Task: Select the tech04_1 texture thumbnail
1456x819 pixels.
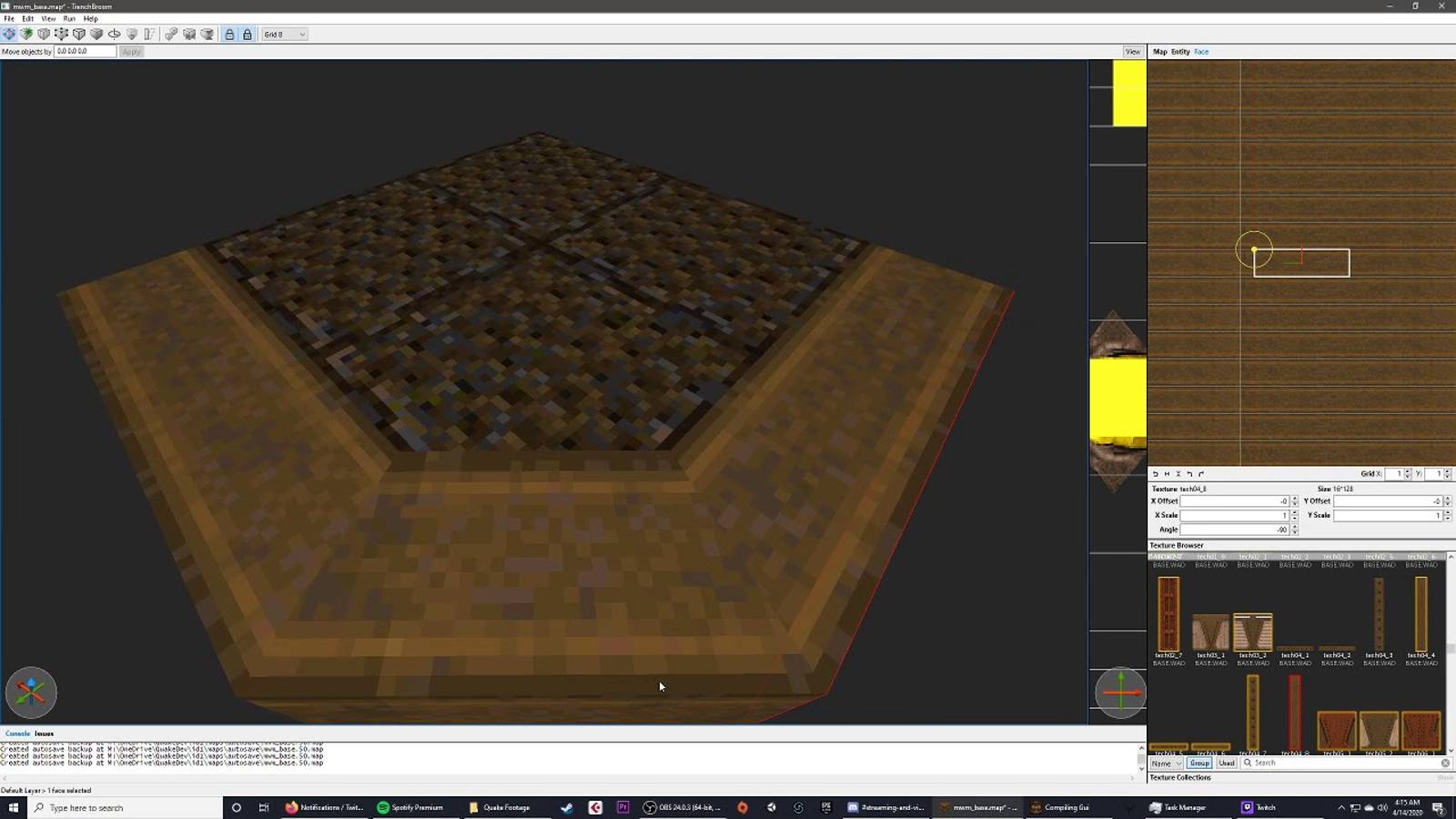Action: (x=1295, y=649)
